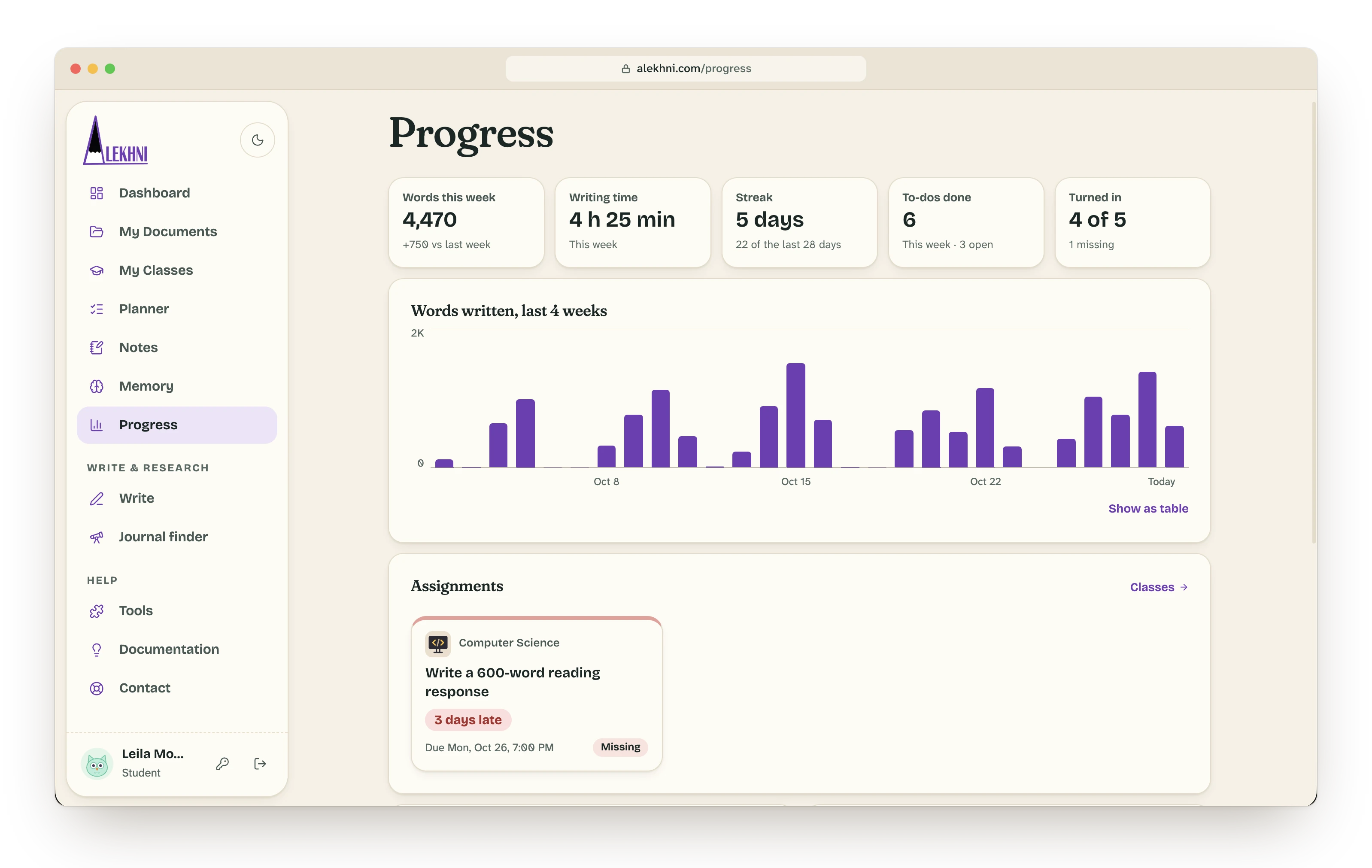Click the Words this week card

(466, 222)
